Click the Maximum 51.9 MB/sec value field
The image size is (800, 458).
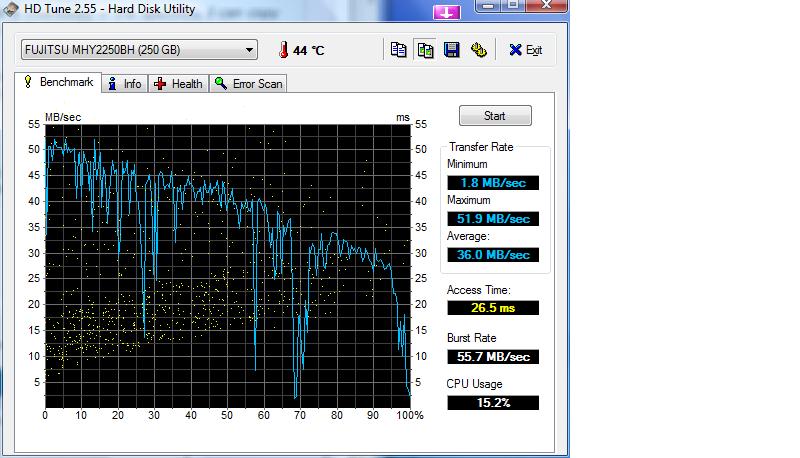tap(493, 218)
